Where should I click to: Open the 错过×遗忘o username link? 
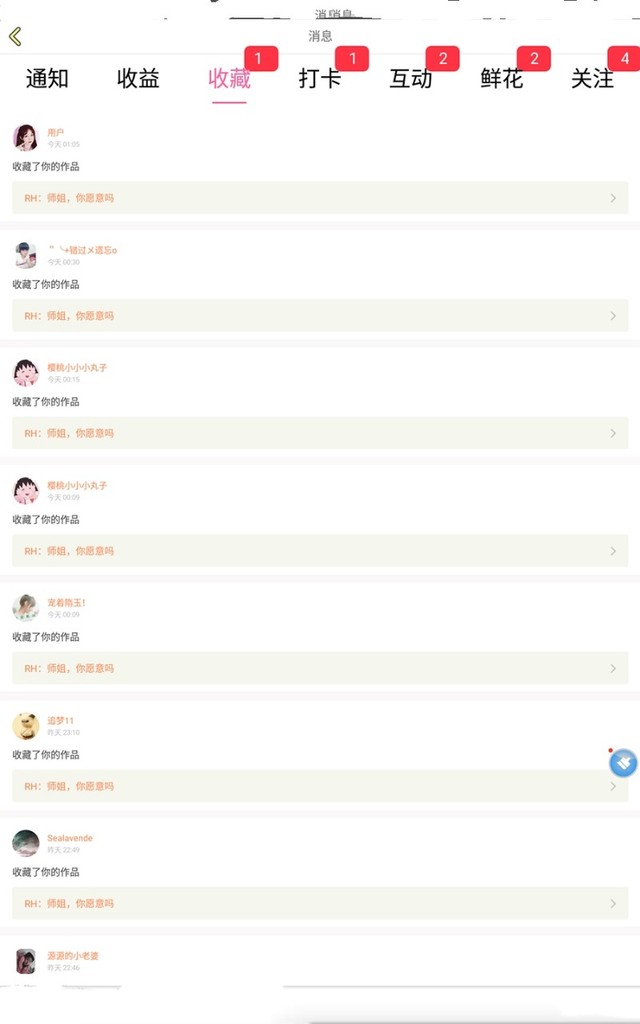(83, 249)
